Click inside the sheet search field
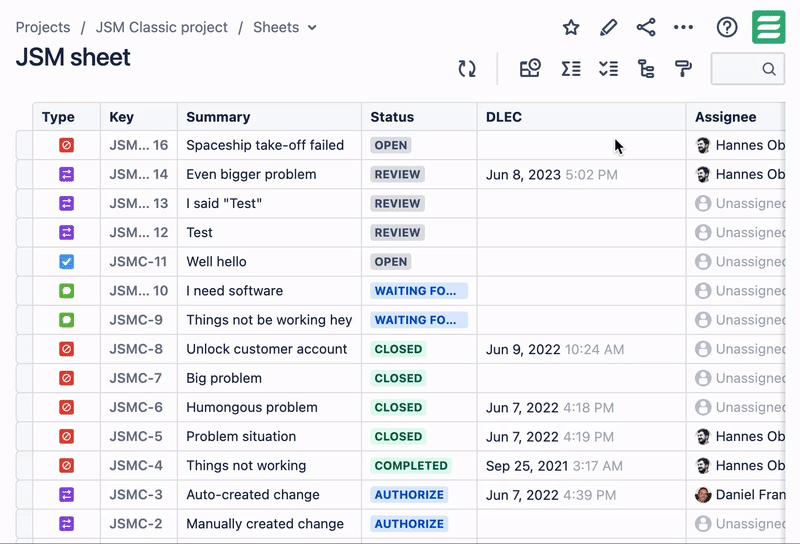Viewport: 800px width, 544px height. [738, 69]
